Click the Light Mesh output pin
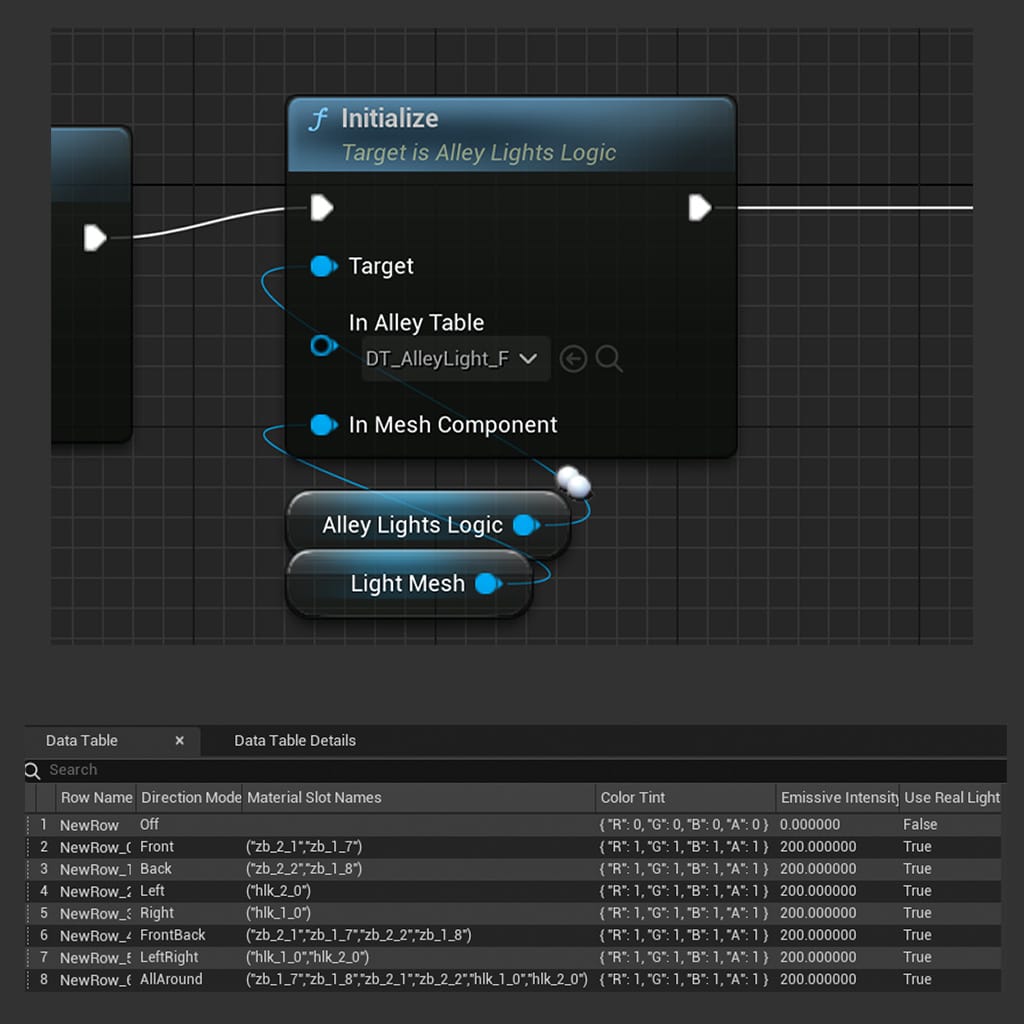 (486, 583)
